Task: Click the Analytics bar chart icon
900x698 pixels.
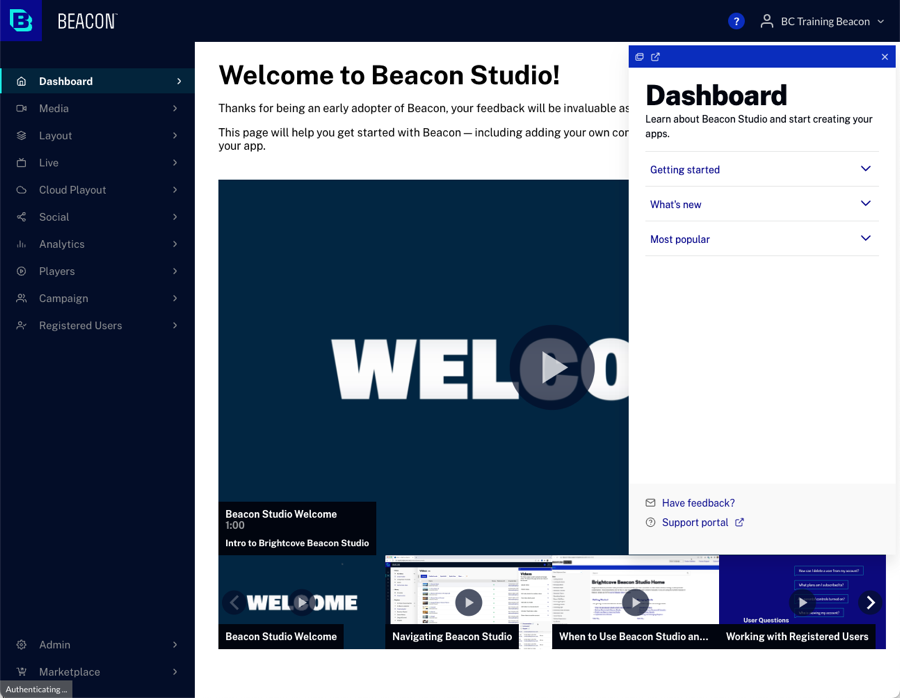Action: [21, 244]
